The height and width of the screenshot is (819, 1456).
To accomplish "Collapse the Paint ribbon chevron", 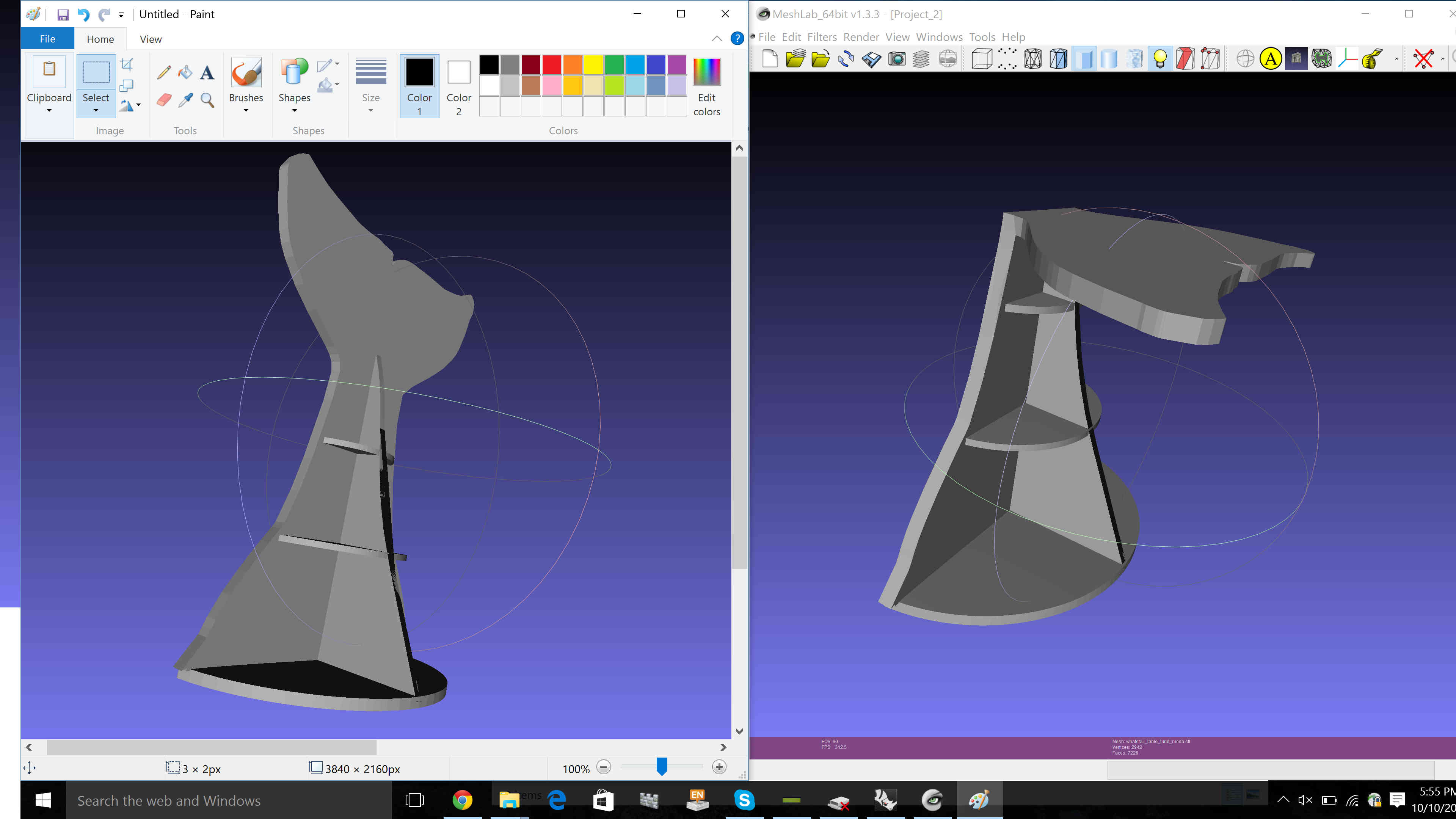I will pos(717,38).
